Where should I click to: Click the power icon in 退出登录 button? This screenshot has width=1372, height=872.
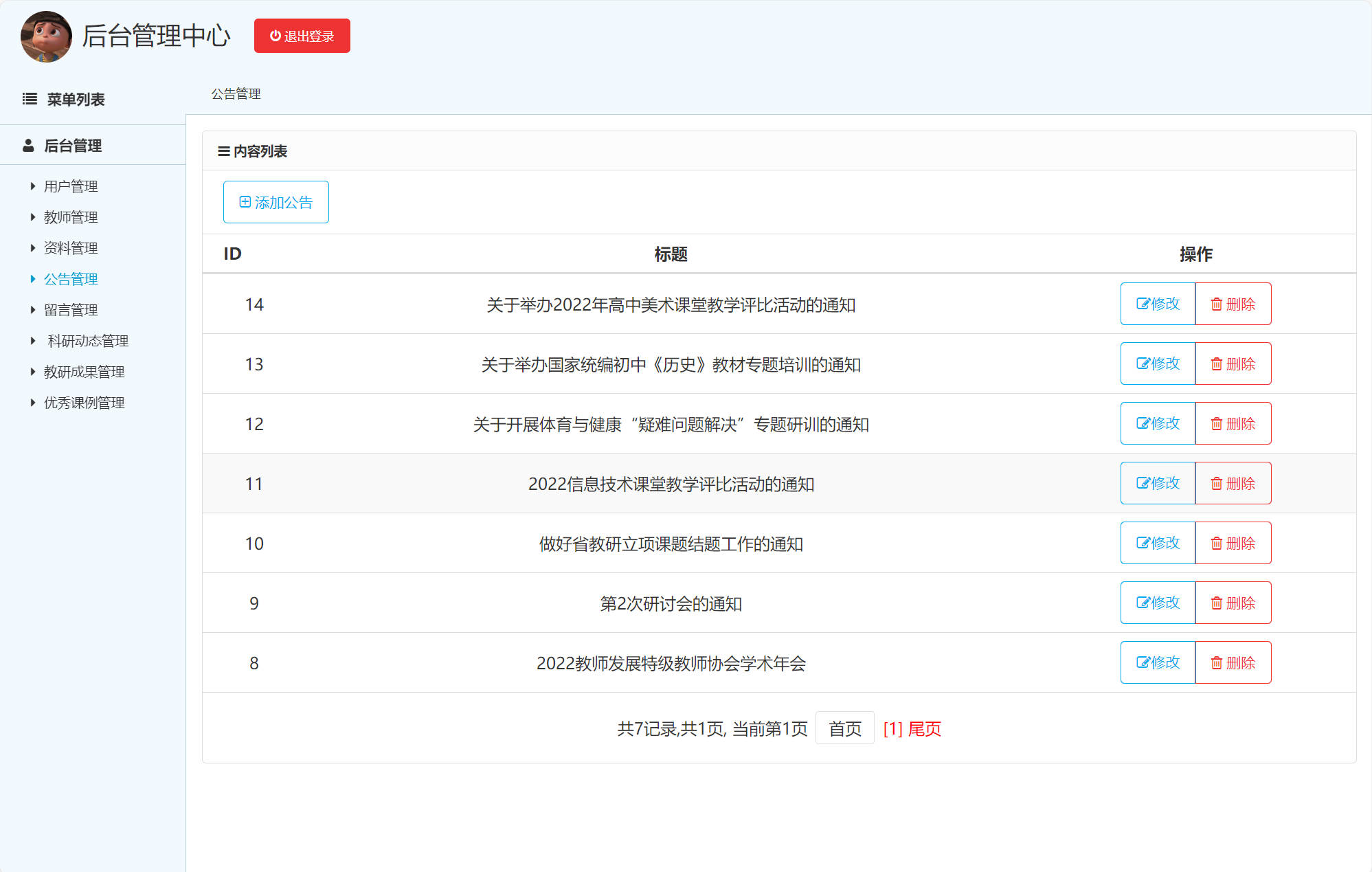274,36
